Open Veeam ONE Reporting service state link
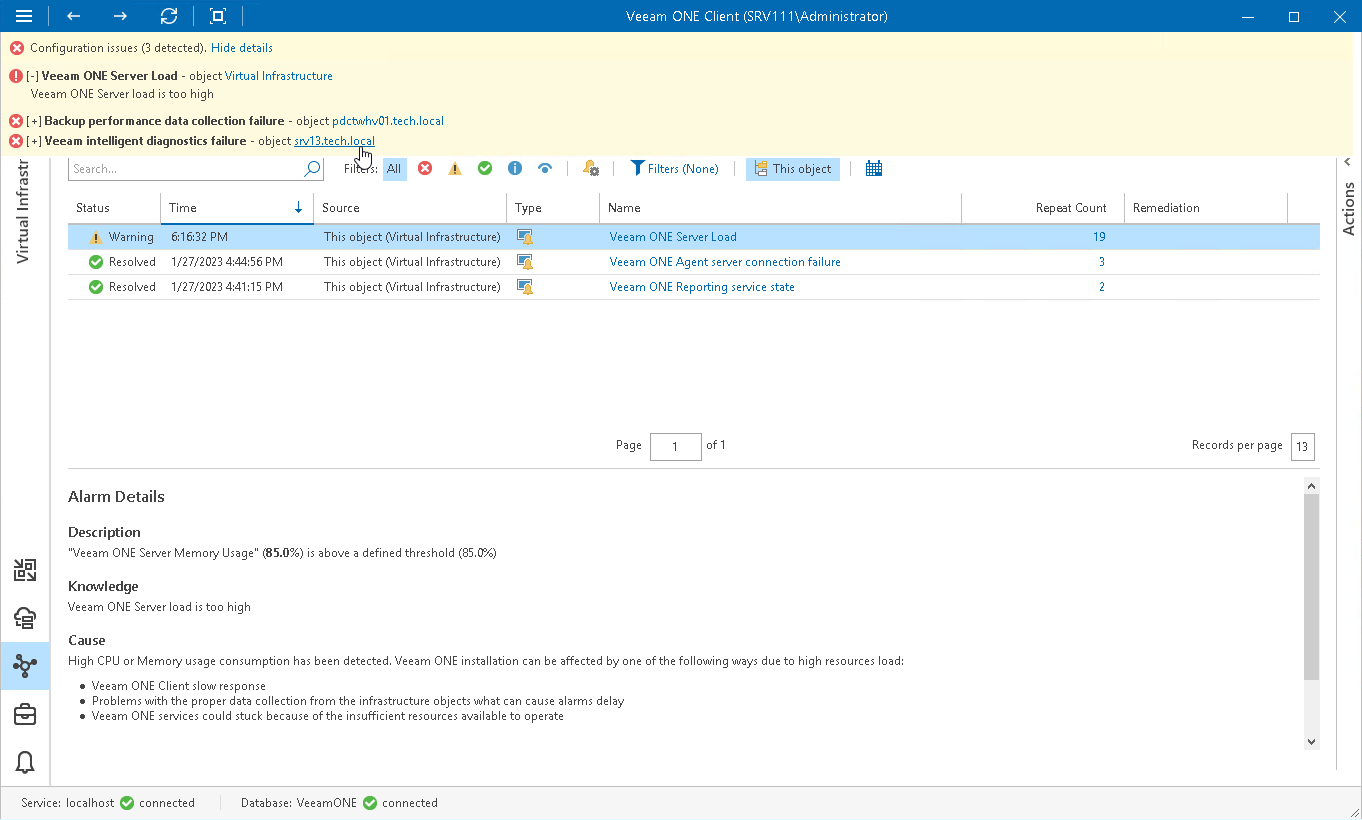Screen dimensions: 1362x820 pos(702,287)
